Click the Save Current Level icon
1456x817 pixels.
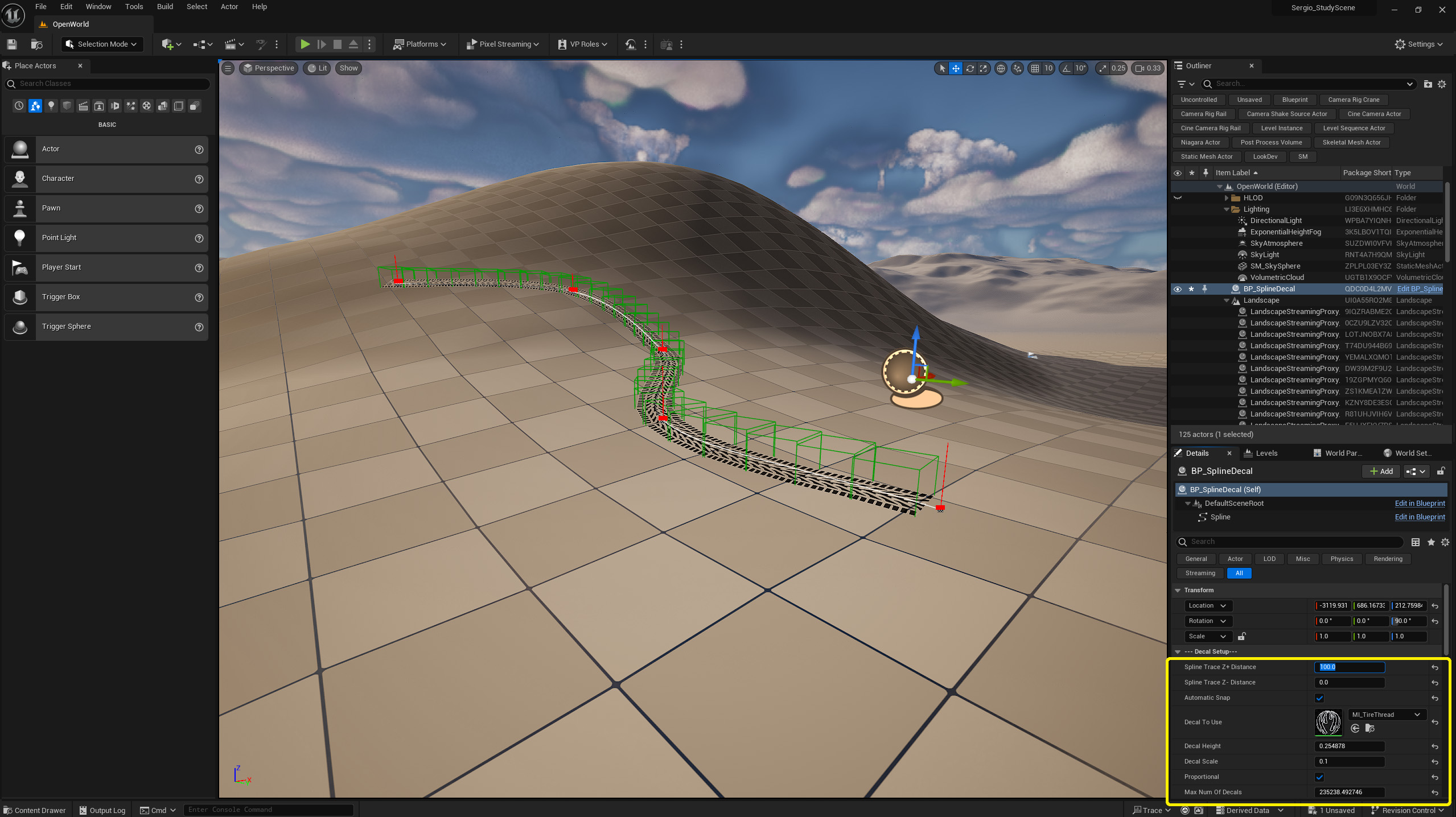coord(11,44)
